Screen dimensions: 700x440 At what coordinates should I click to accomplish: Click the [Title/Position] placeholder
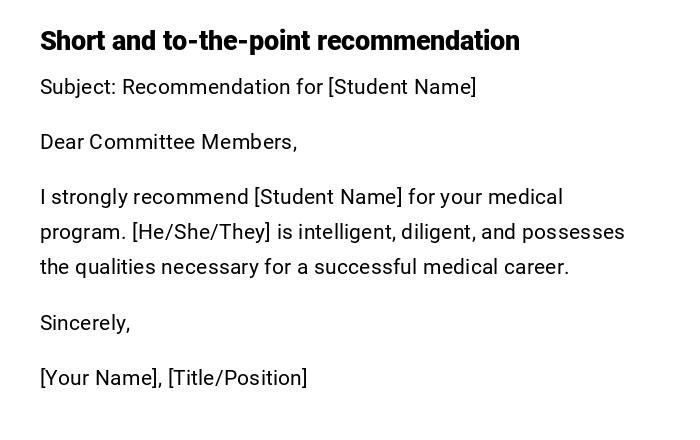coord(238,378)
